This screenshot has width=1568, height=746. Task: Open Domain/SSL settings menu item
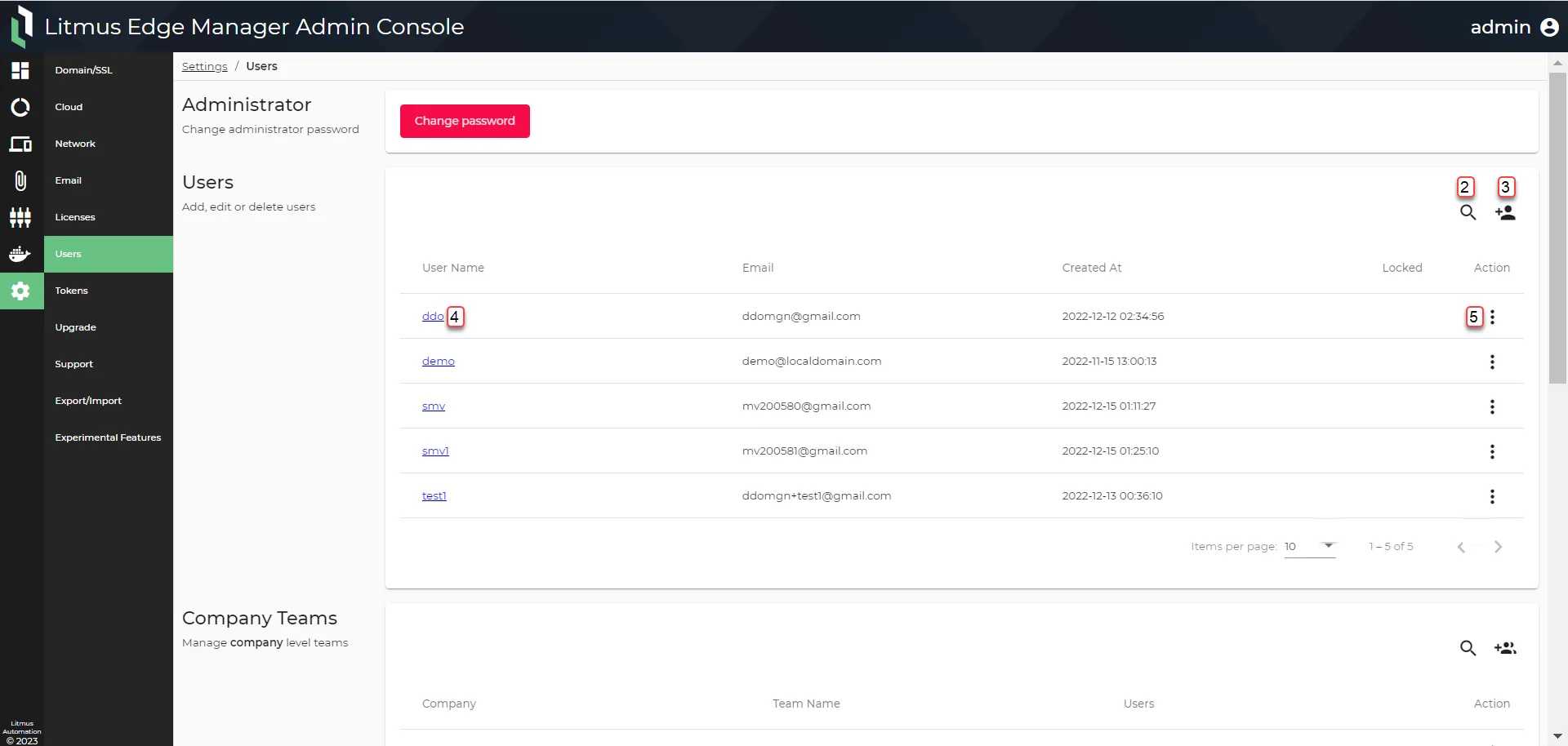point(109,70)
